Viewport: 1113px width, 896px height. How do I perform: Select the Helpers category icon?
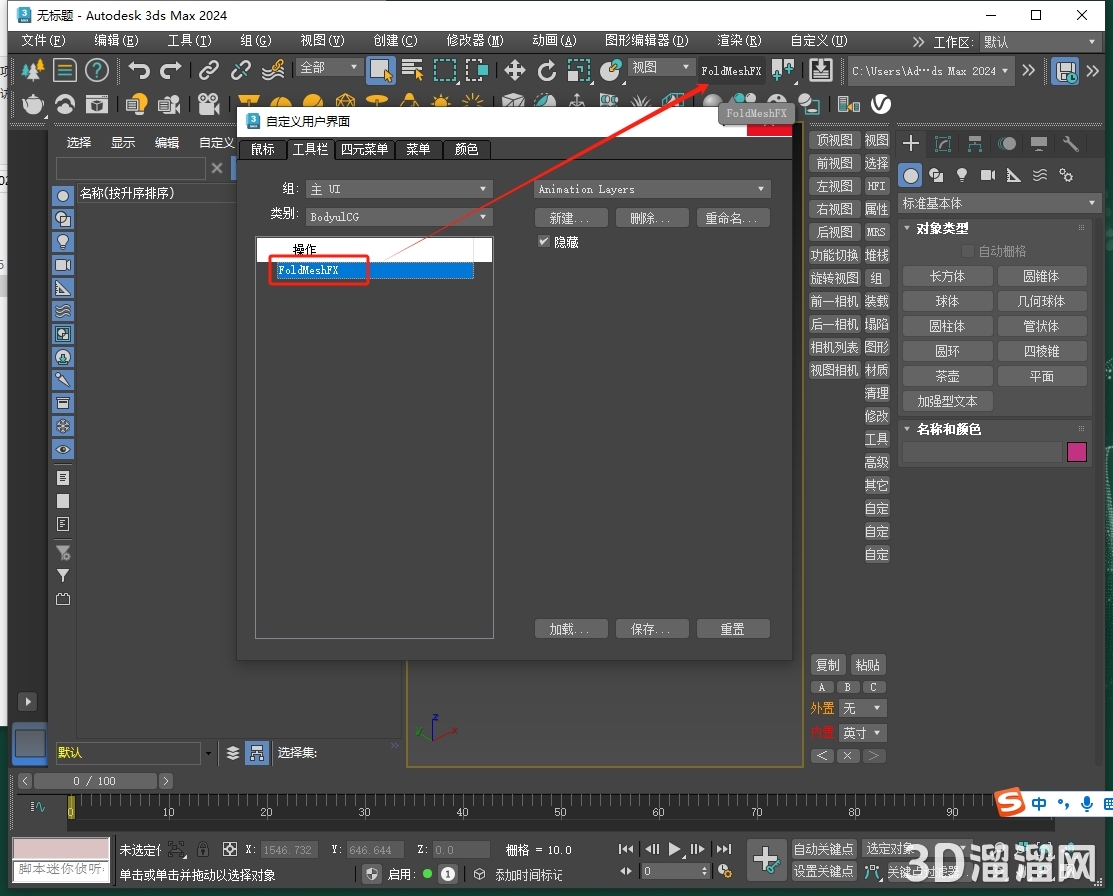coord(1014,175)
